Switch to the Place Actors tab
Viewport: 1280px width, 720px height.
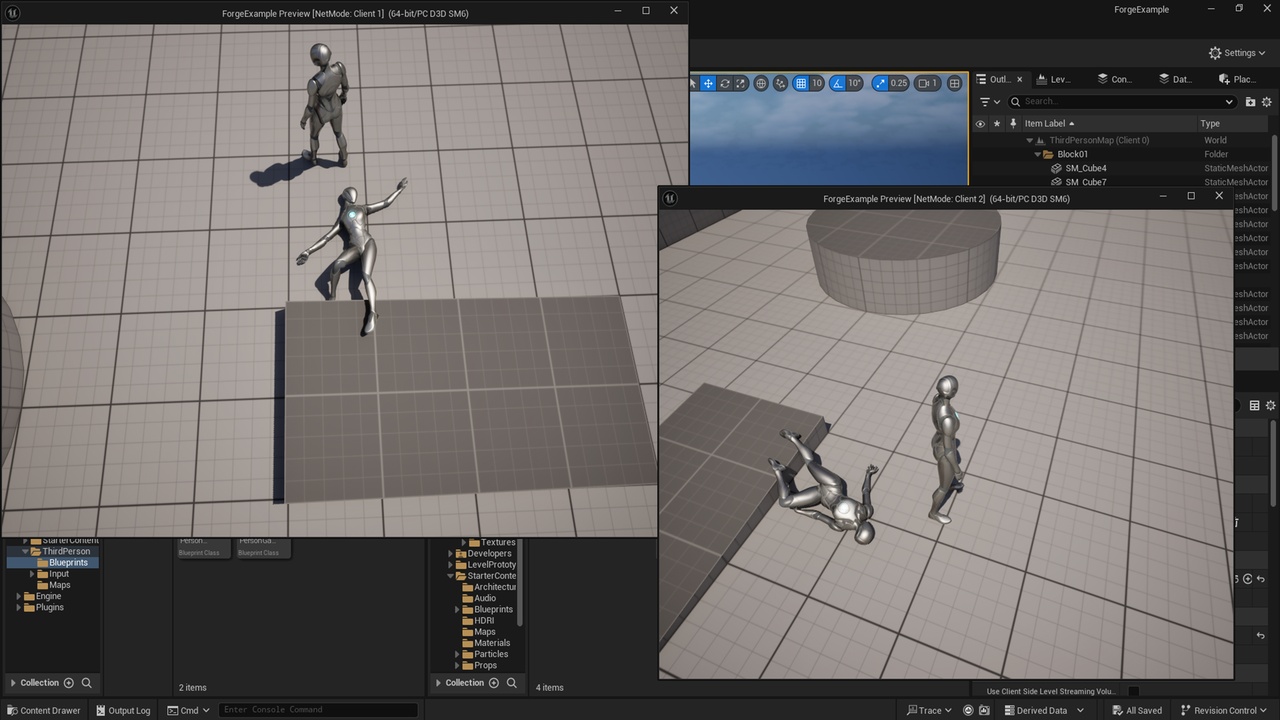tap(1237, 79)
